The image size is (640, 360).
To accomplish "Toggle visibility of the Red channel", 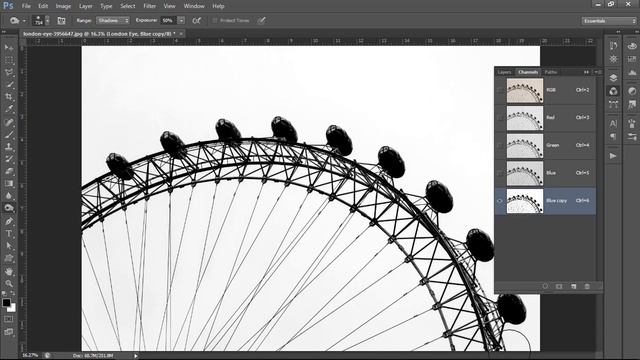I will point(500,118).
